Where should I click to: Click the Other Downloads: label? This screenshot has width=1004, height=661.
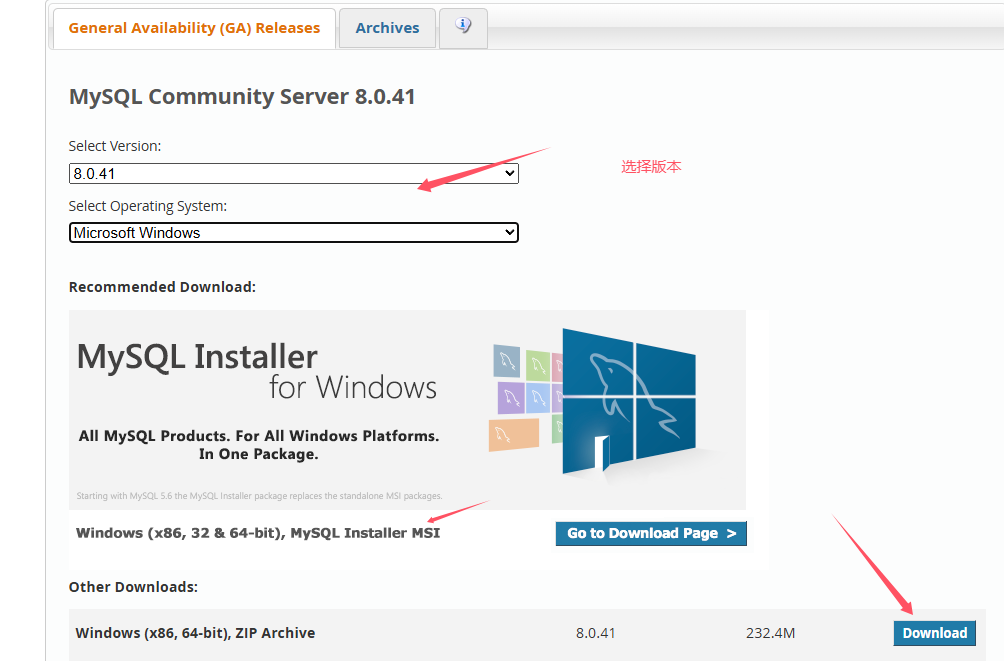pos(133,587)
